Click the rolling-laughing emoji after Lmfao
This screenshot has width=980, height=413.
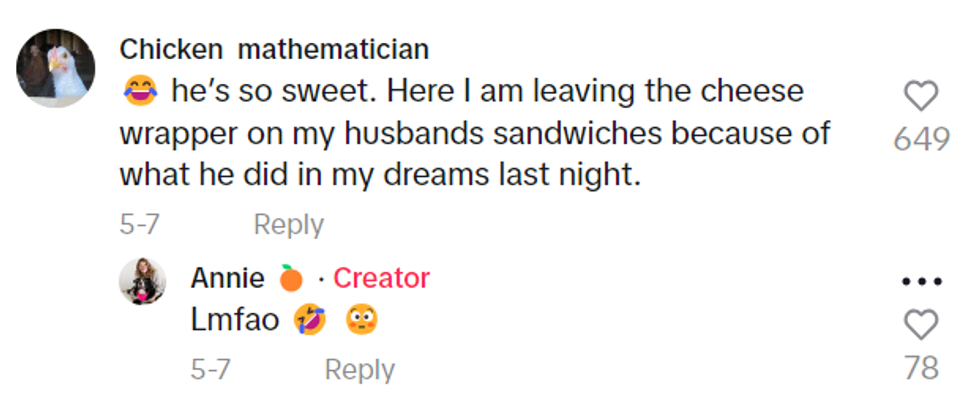pos(311,321)
